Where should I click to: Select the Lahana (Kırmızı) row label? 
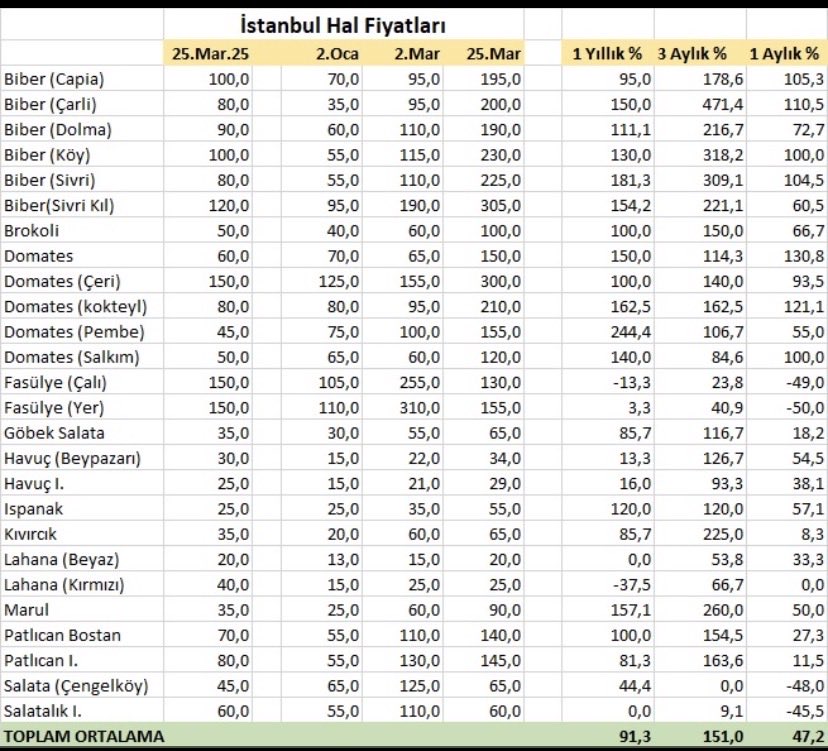click(x=65, y=584)
